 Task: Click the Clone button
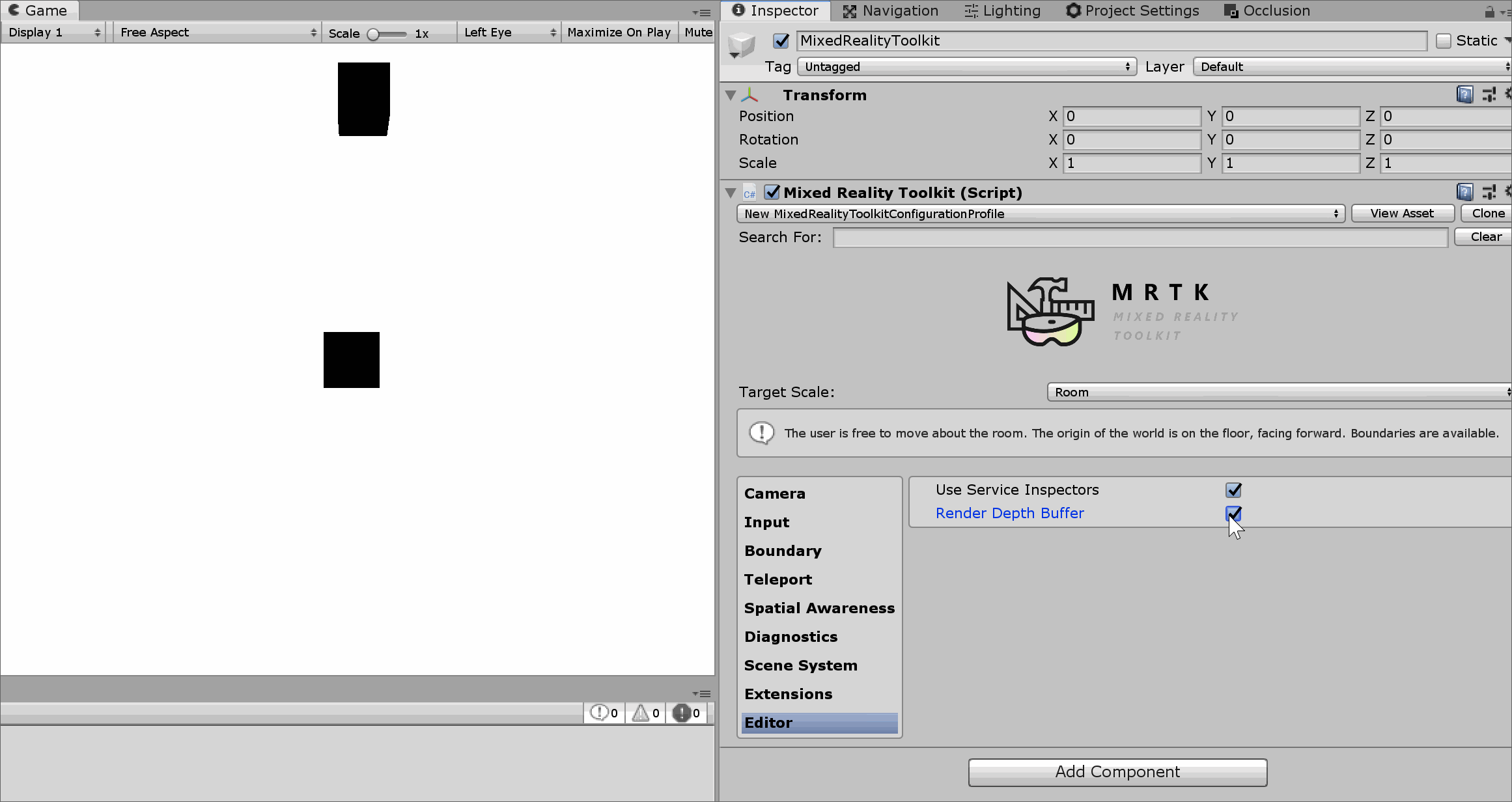click(x=1489, y=213)
